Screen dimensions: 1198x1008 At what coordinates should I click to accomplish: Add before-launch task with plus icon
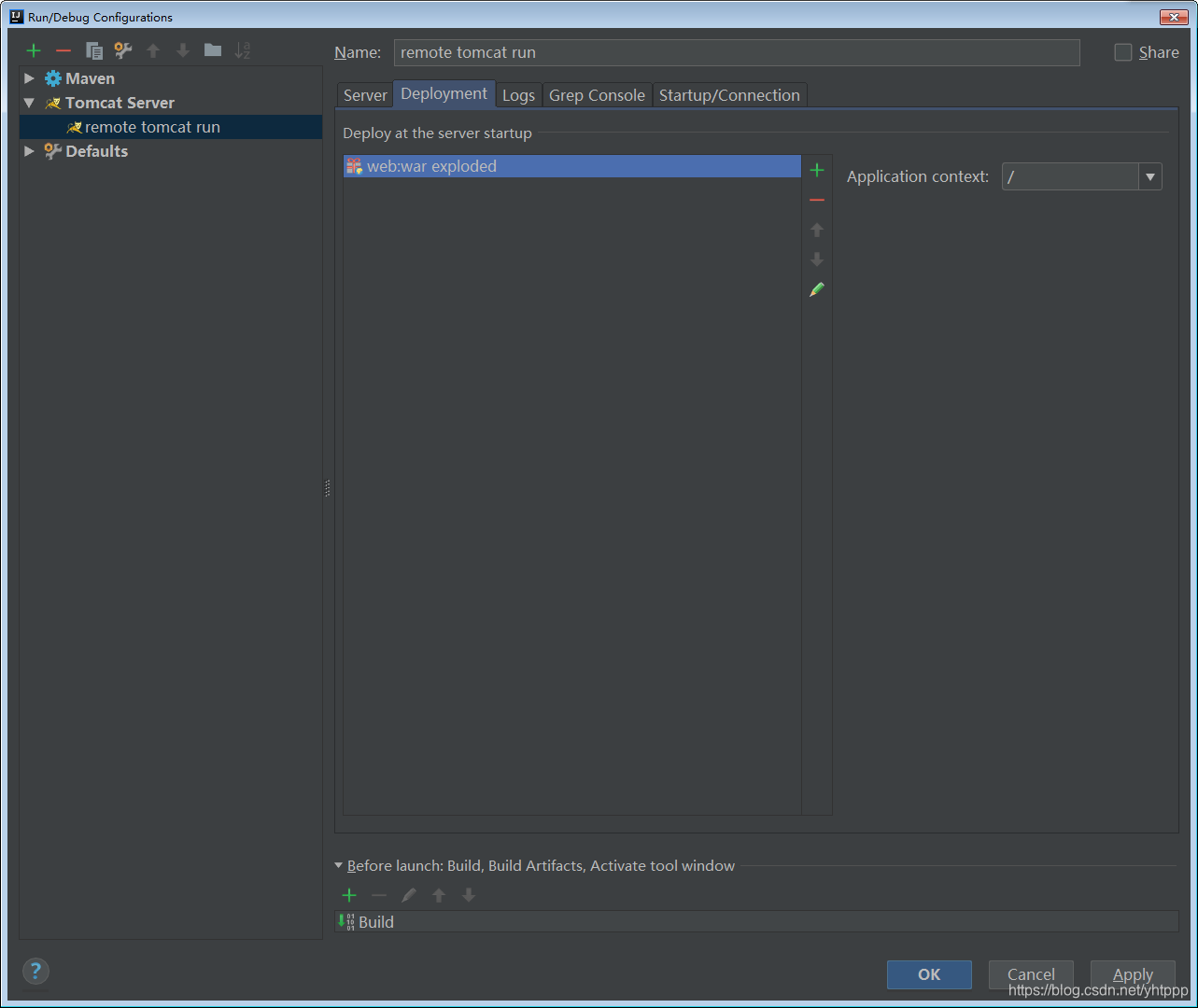(x=349, y=895)
